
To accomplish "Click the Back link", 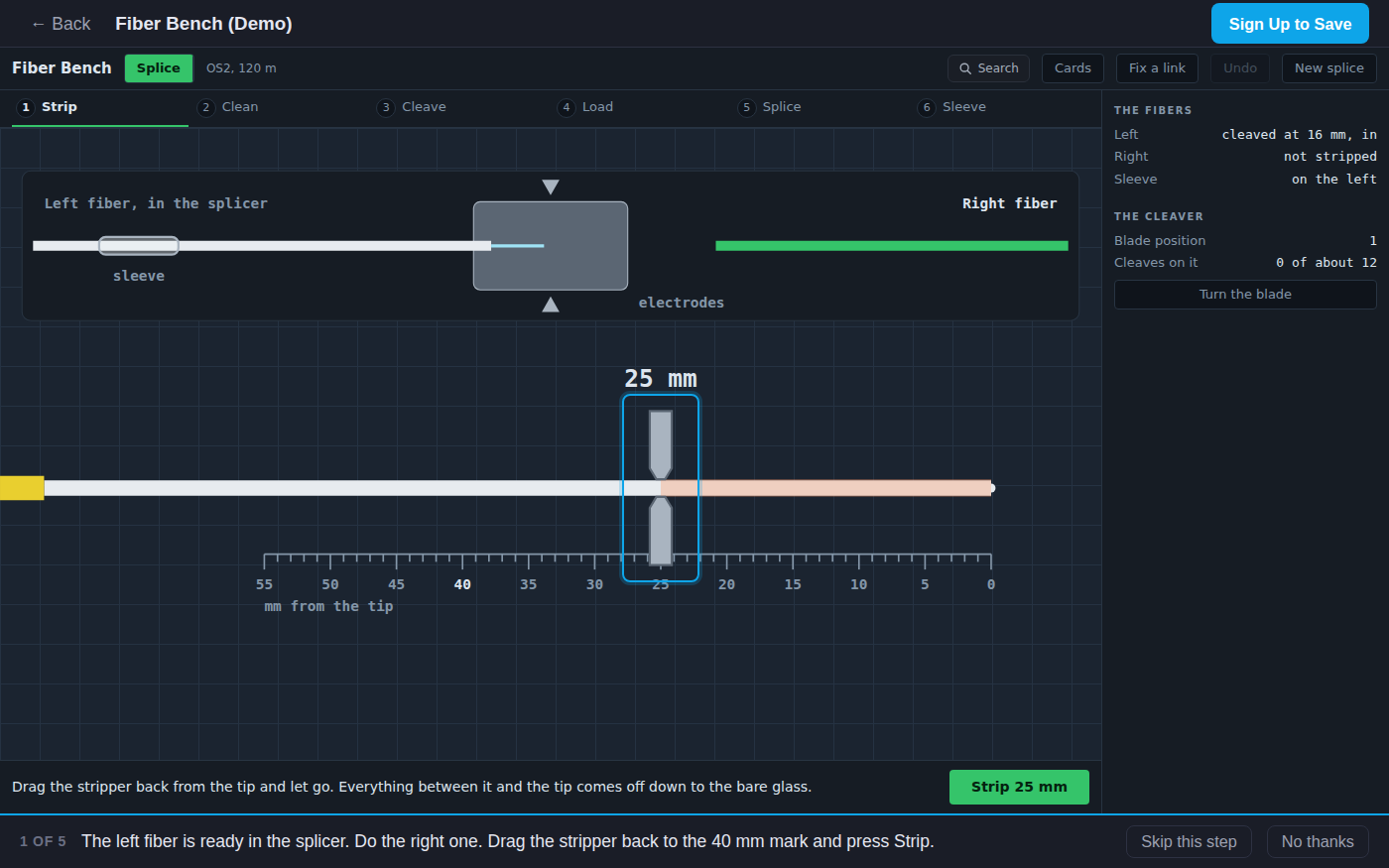I will [x=61, y=24].
